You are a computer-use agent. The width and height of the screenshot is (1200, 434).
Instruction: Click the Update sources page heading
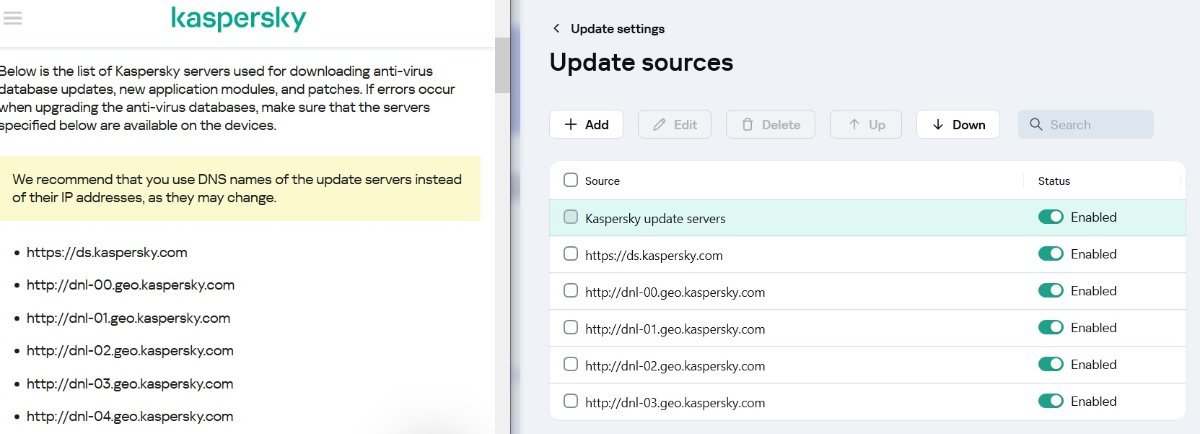[x=641, y=63]
